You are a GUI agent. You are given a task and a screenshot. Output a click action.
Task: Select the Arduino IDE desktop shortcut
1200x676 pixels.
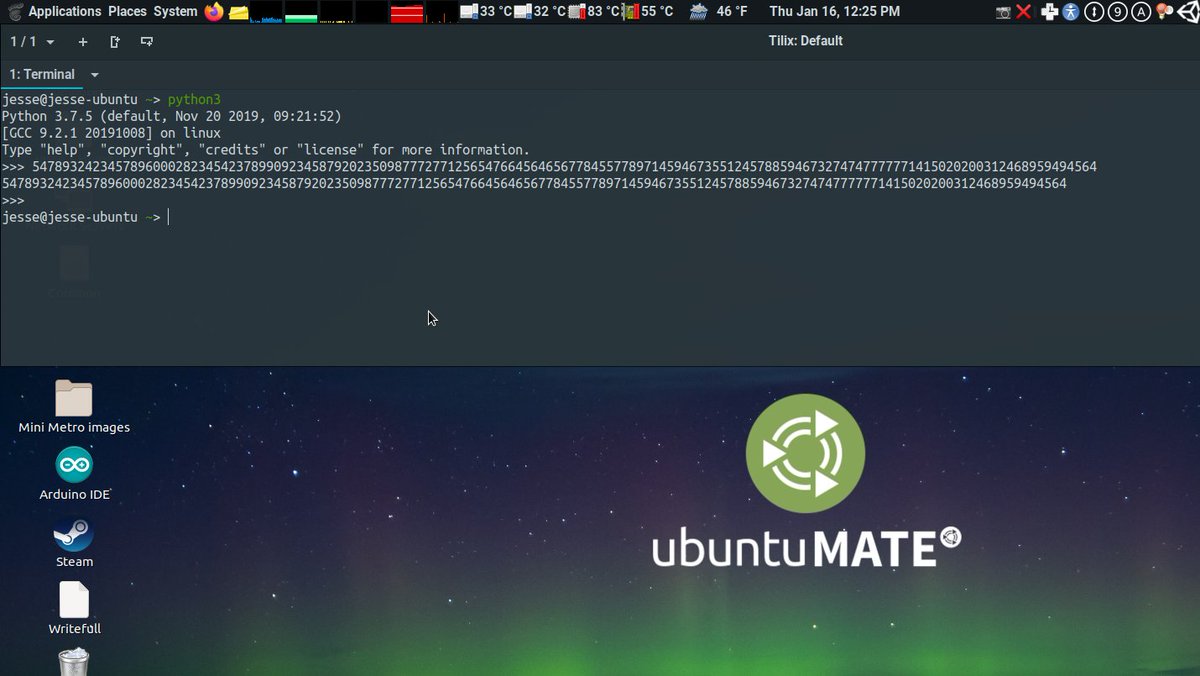[74, 474]
